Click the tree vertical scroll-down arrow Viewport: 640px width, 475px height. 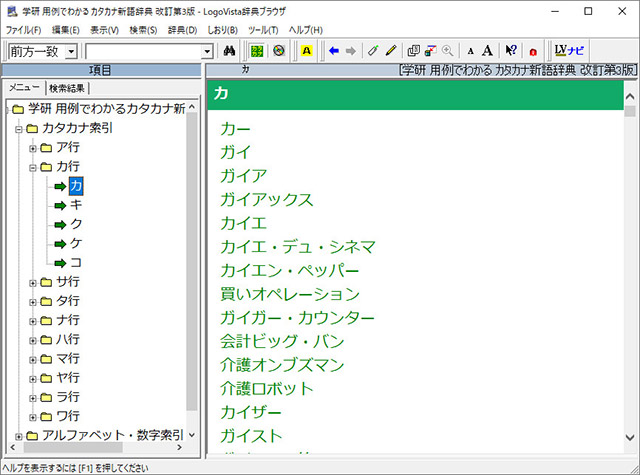point(192,435)
